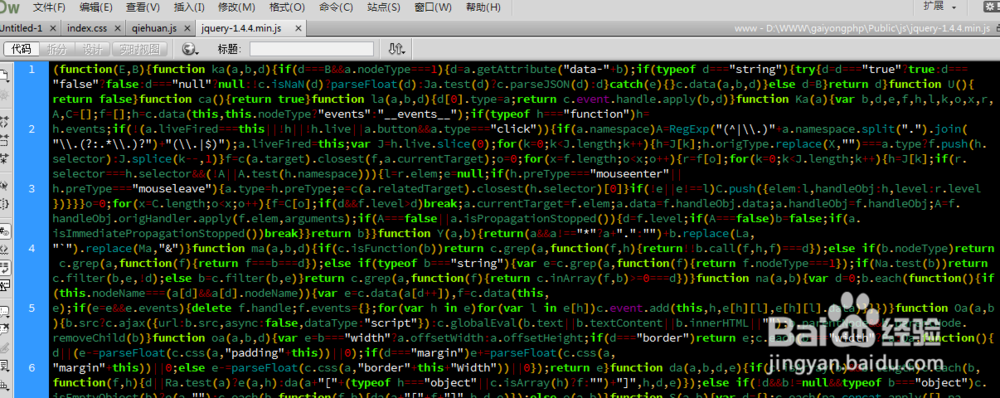Toggle the 实时视图 live view button
The image size is (1000, 398).
[x=140, y=49]
